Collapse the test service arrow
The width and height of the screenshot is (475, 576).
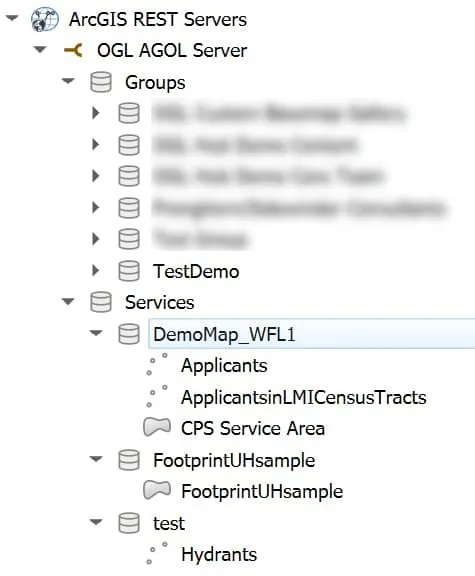(x=96, y=522)
